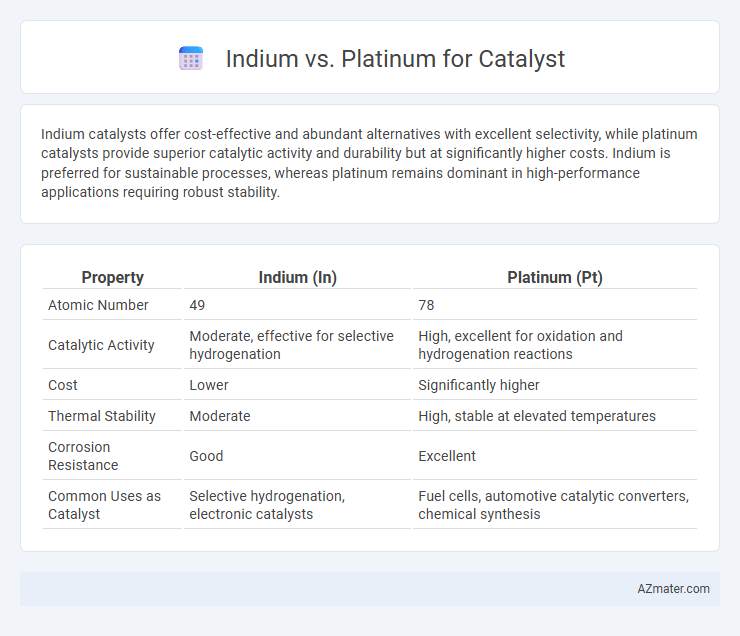Click the 'Good' corrosion resistance cell
The height and width of the screenshot is (636, 740).
click(206, 456)
